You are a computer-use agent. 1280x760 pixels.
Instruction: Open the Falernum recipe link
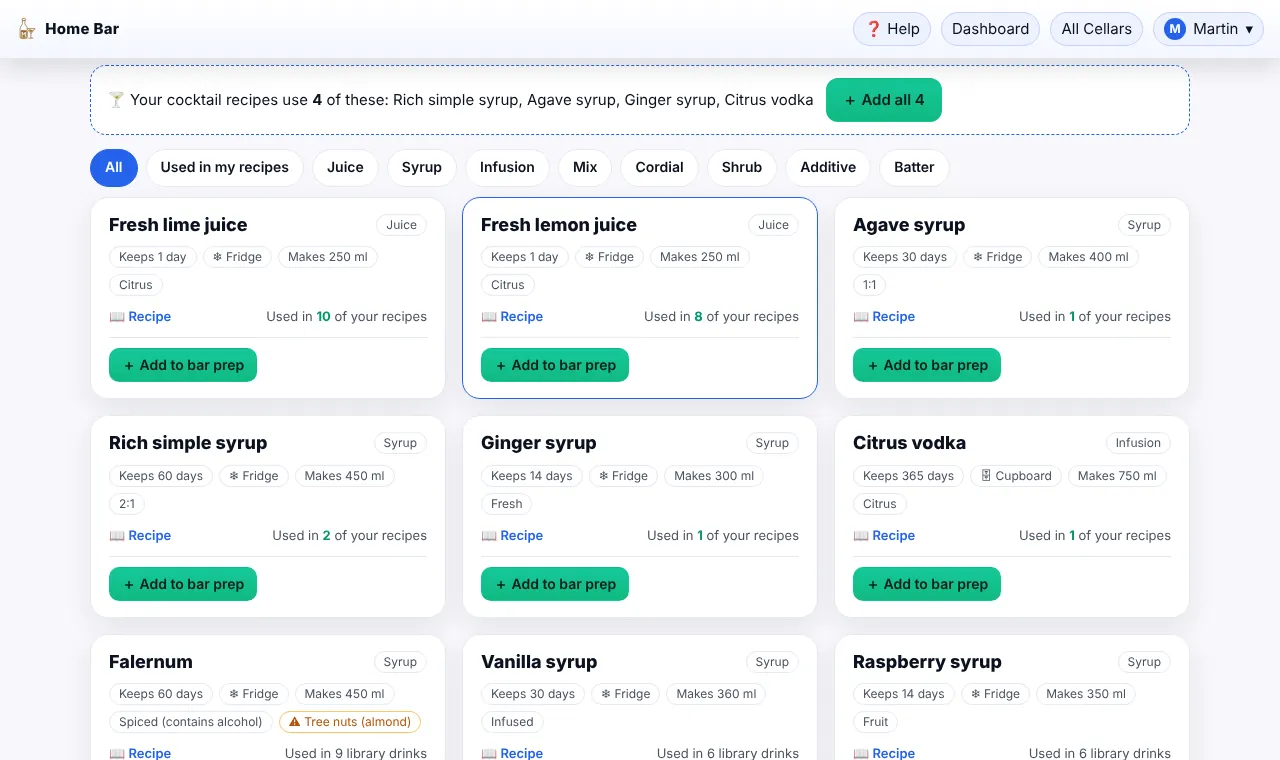point(140,753)
